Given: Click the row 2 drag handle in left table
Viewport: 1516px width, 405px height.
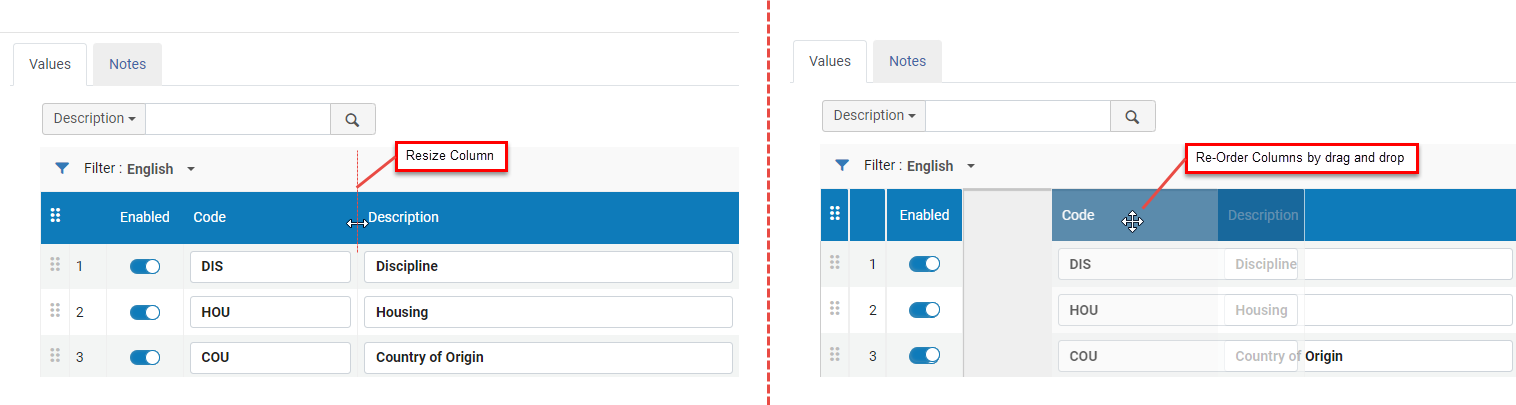Looking at the screenshot, I should click(55, 311).
